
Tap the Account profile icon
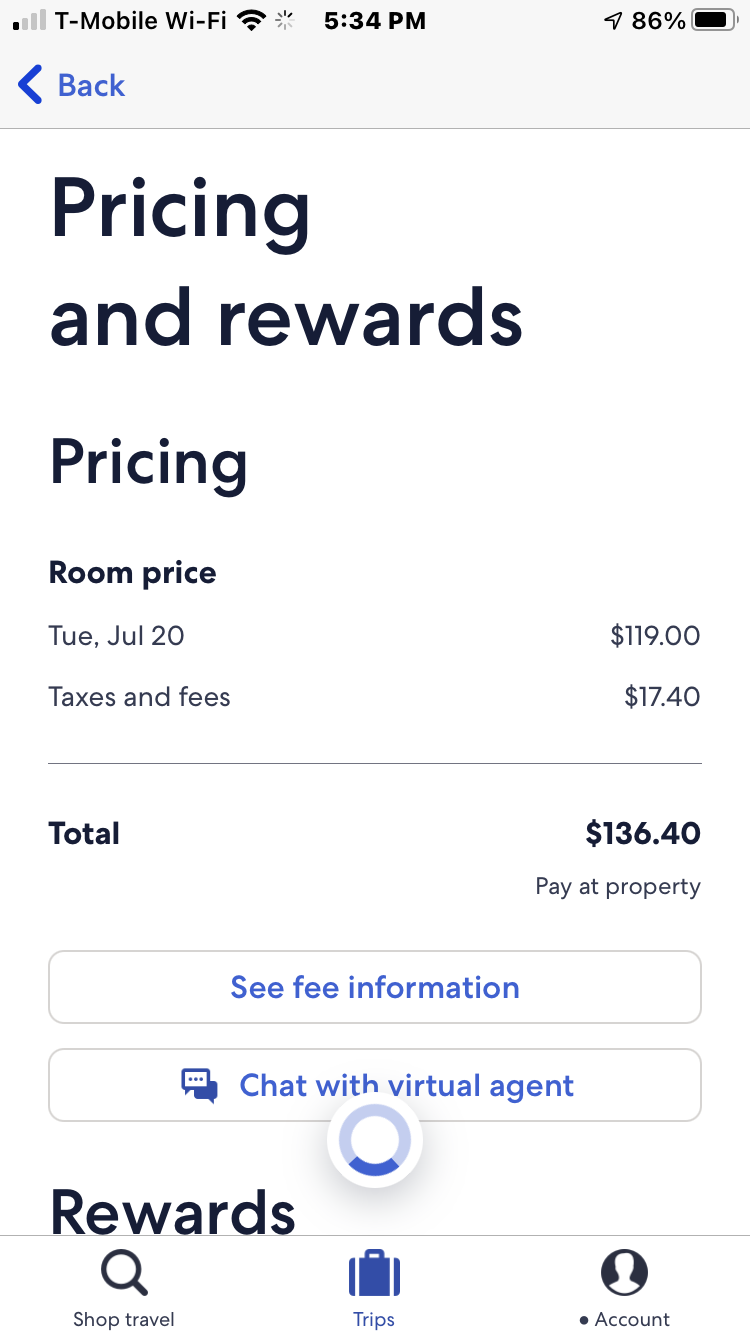(624, 1273)
